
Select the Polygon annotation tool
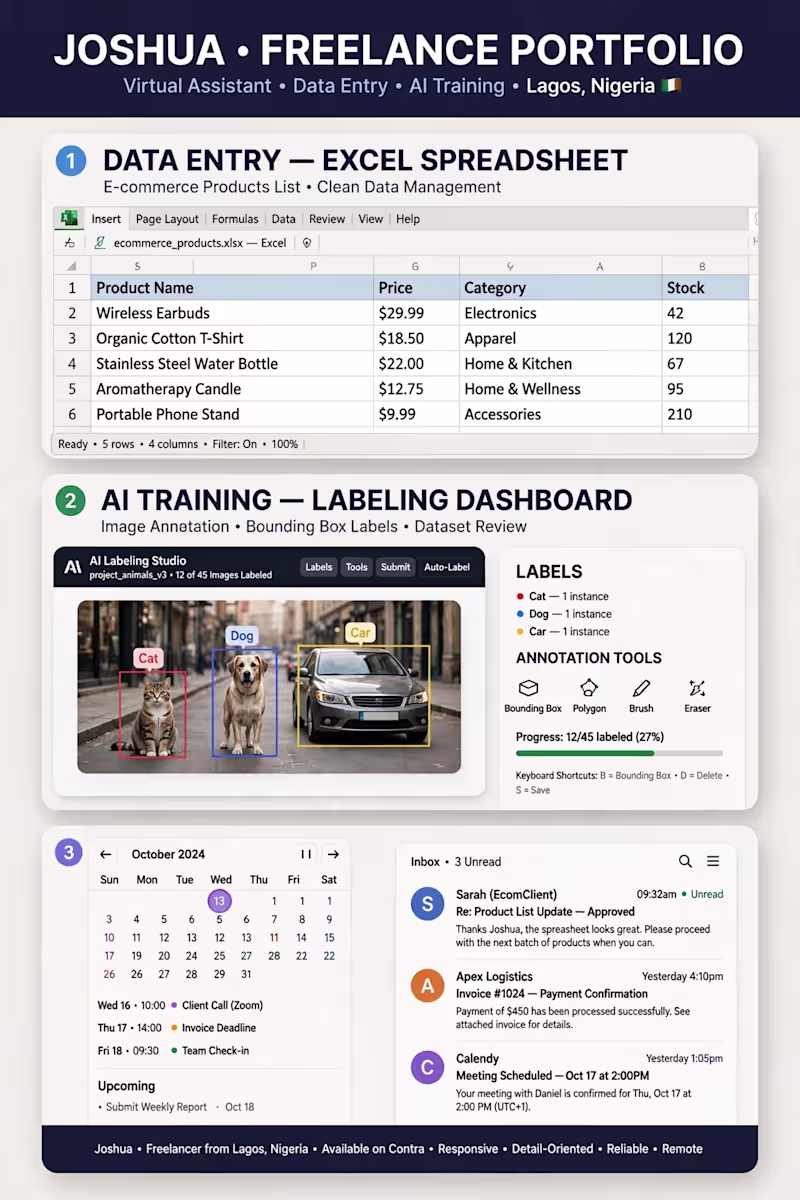point(589,696)
